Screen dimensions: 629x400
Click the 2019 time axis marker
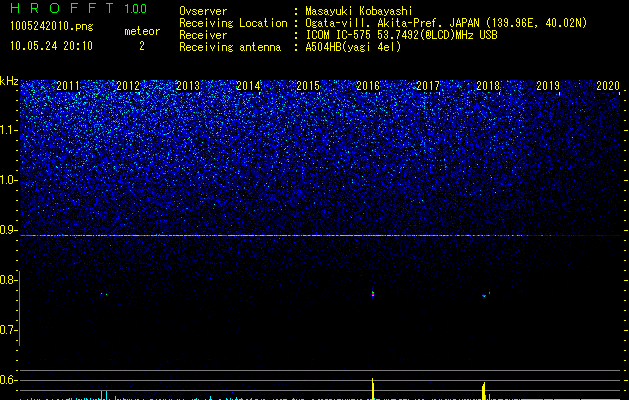point(548,86)
